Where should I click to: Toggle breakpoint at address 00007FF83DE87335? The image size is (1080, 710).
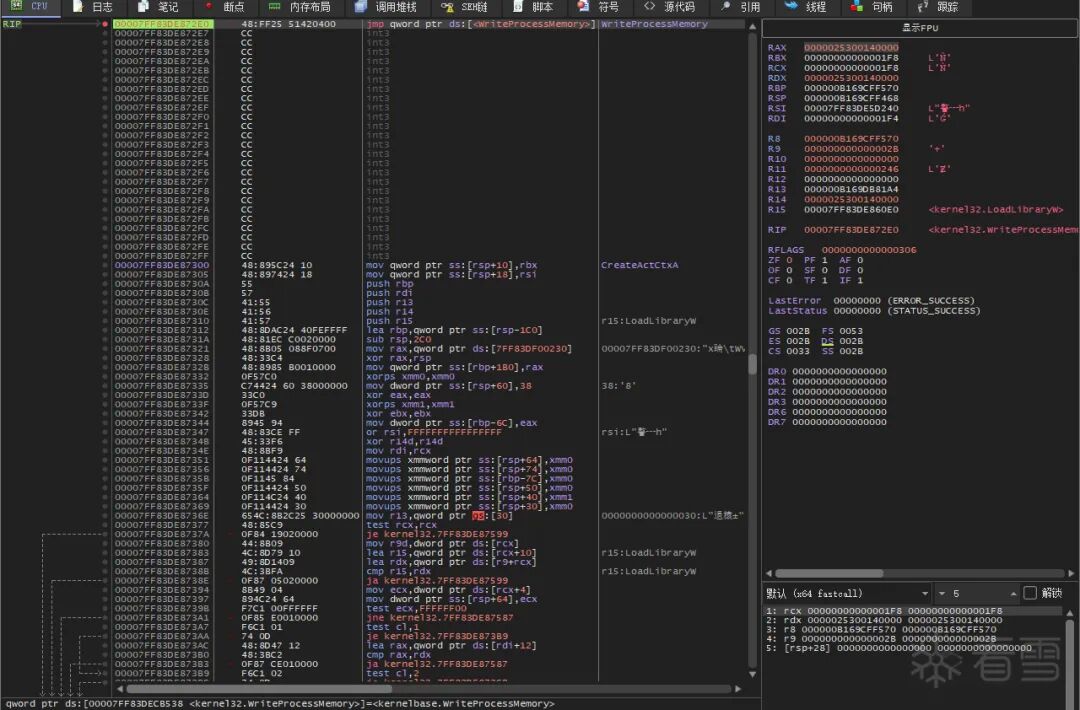(105, 386)
